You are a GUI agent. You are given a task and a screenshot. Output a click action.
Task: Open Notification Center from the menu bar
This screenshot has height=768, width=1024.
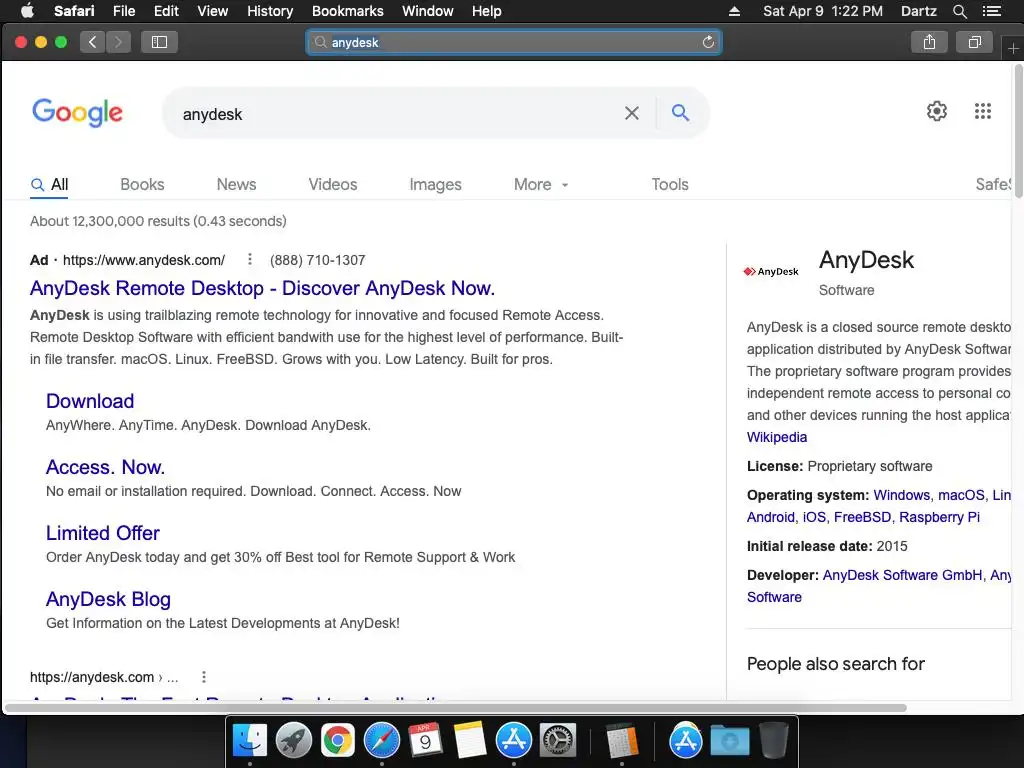pyautogui.click(x=991, y=11)
